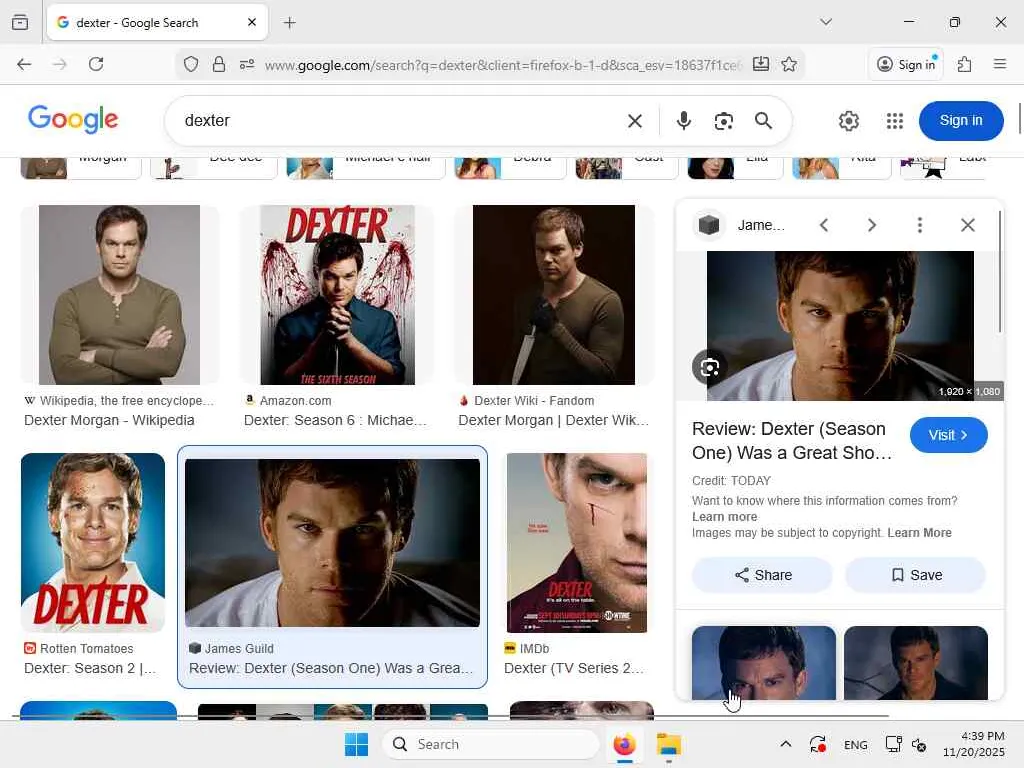Open Windows Start menu
This screenshot has width=1024, height=768.
pyautogui.click(x=357, y=744)
